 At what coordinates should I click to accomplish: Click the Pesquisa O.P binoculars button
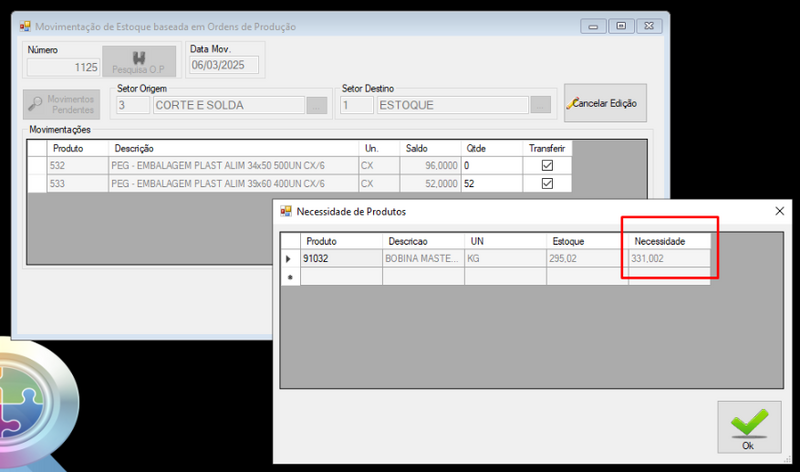click(139, 61)
